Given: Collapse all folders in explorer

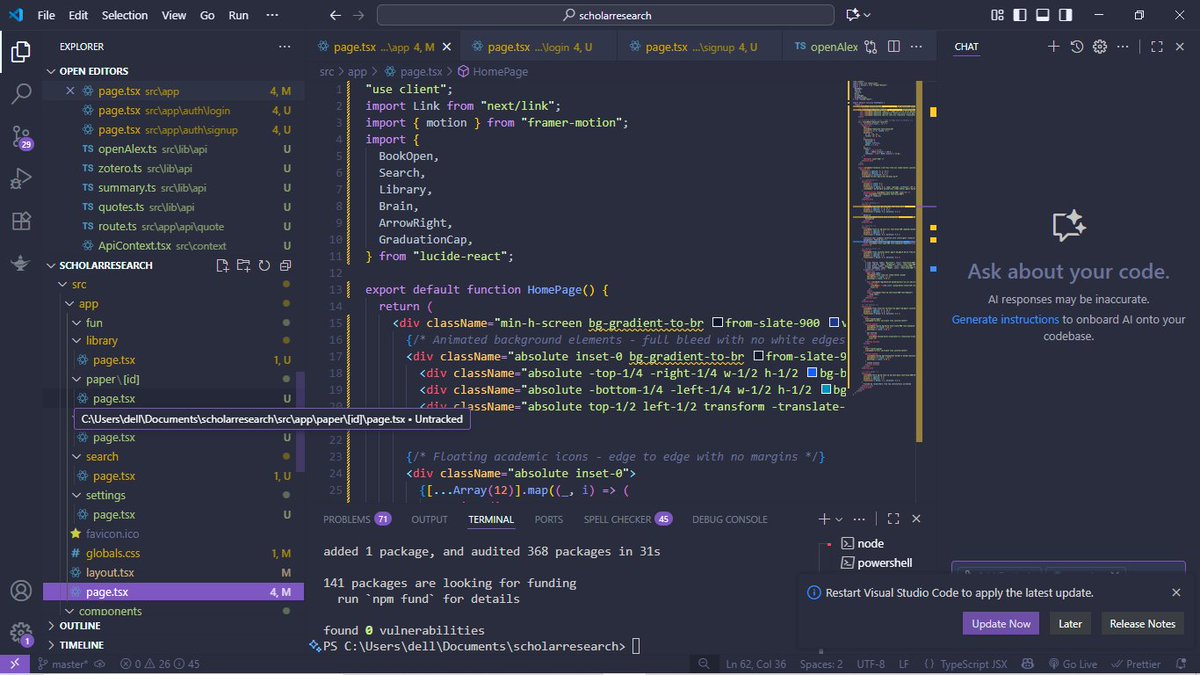Looking at the screenshot, I should point(285,265).
